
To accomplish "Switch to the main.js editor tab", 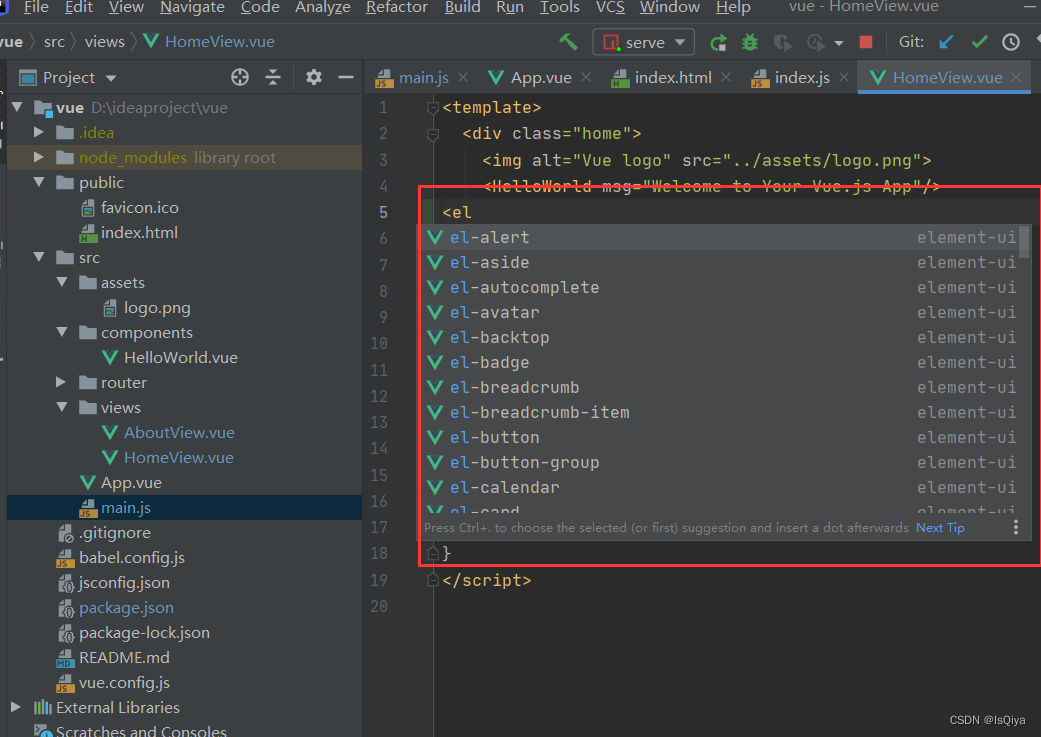I will tap(423, 78).
